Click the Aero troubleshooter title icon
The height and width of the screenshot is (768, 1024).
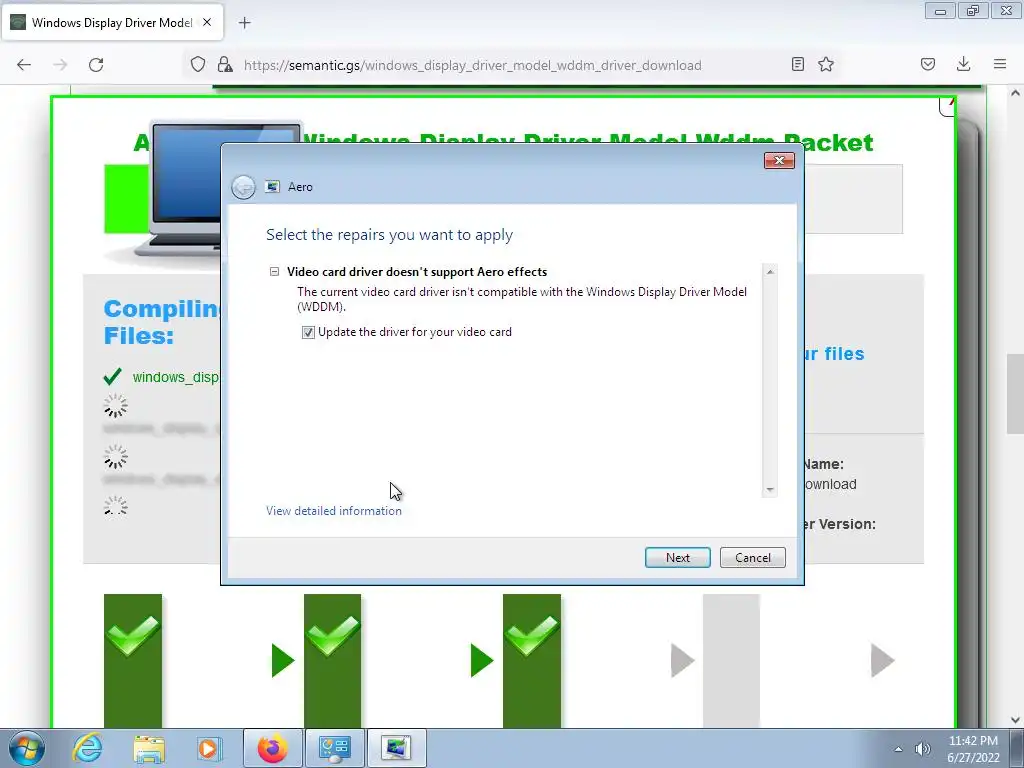pyautogui.click(x=272, y=187)
